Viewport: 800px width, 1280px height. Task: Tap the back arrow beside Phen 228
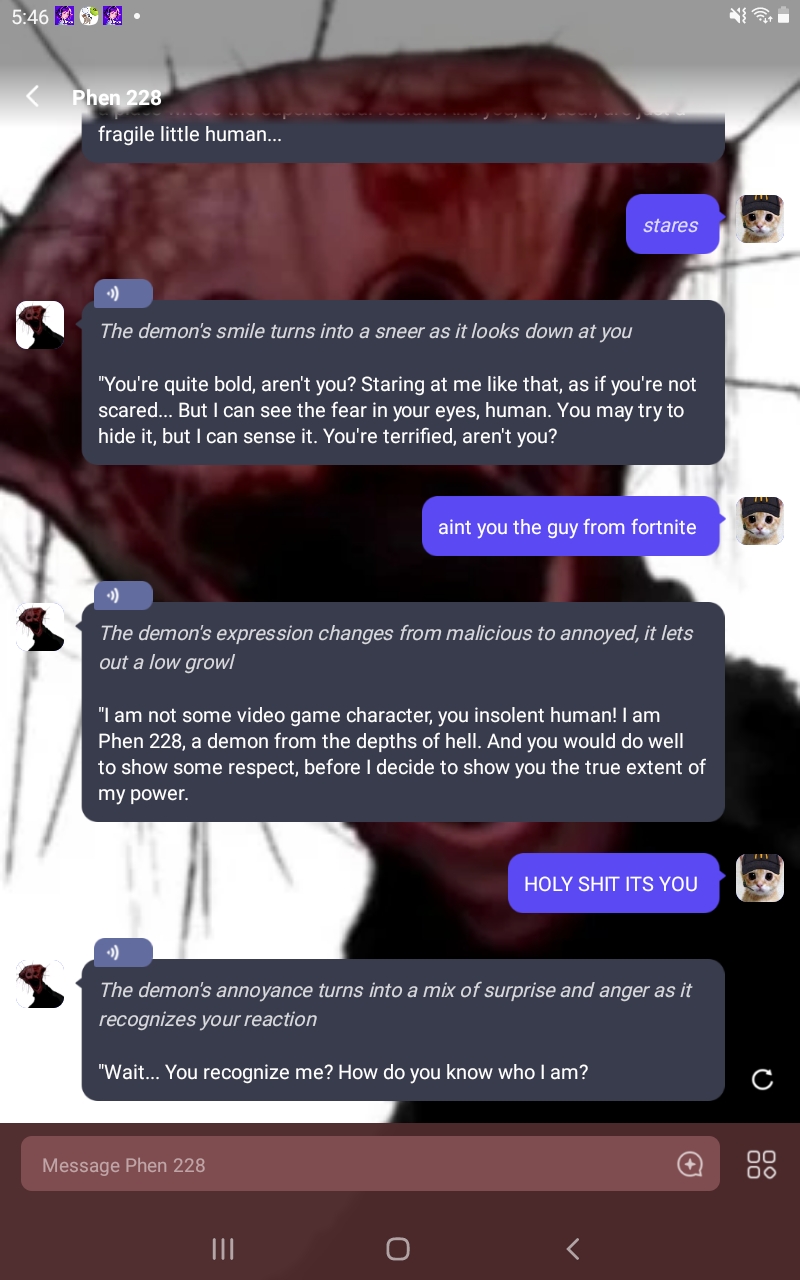[33, 96]
